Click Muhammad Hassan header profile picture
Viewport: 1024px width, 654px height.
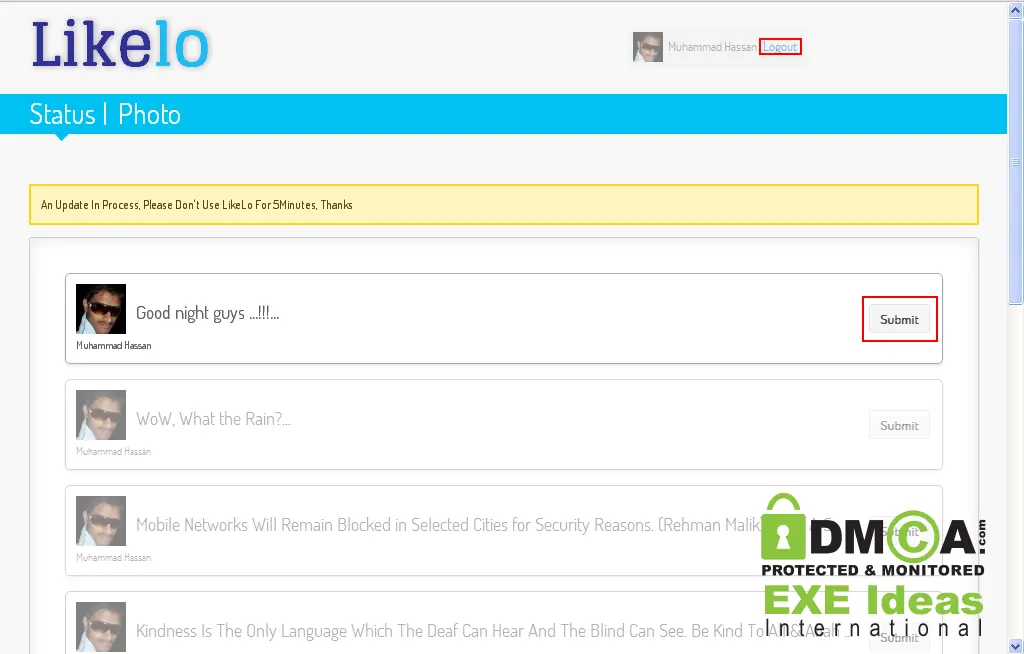pyautogui.click(x=648, y=47)
